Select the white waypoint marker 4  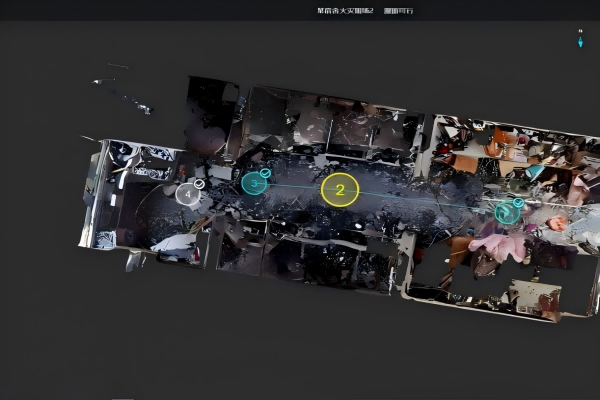[x=188, y=194]
